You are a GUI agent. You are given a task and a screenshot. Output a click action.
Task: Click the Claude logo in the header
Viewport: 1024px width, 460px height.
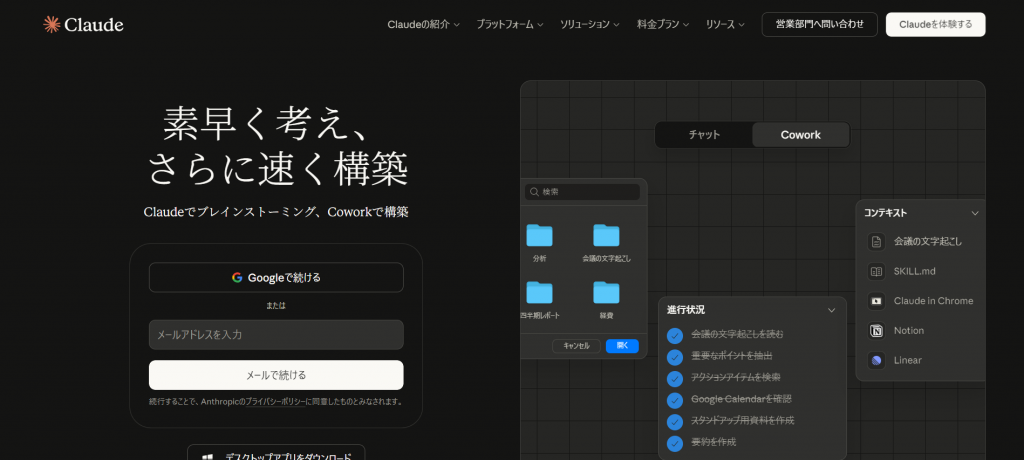(x=83, y=24)
